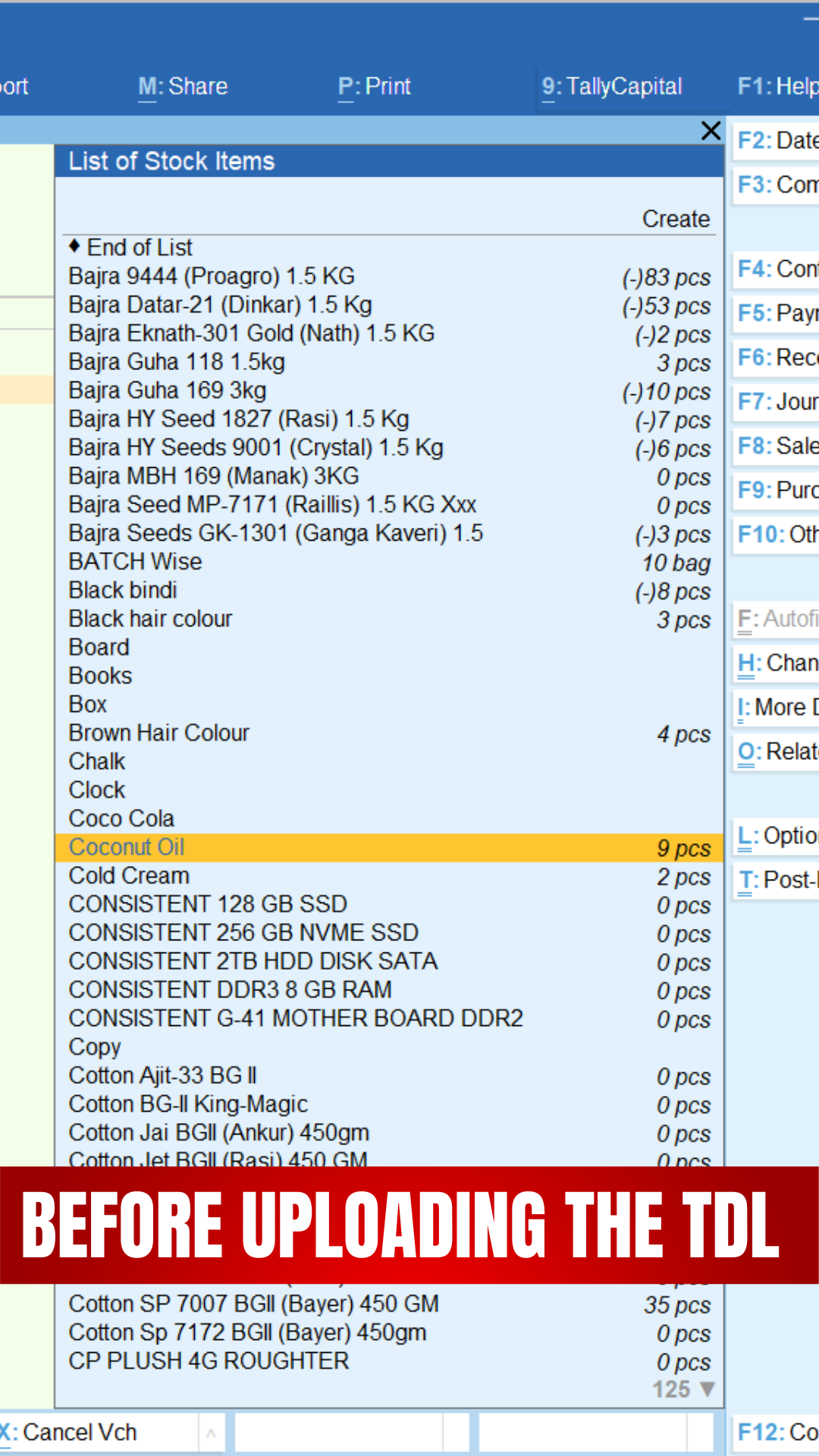Close the stock items list with X
The image size is (819, 1456).
[711, 131]
